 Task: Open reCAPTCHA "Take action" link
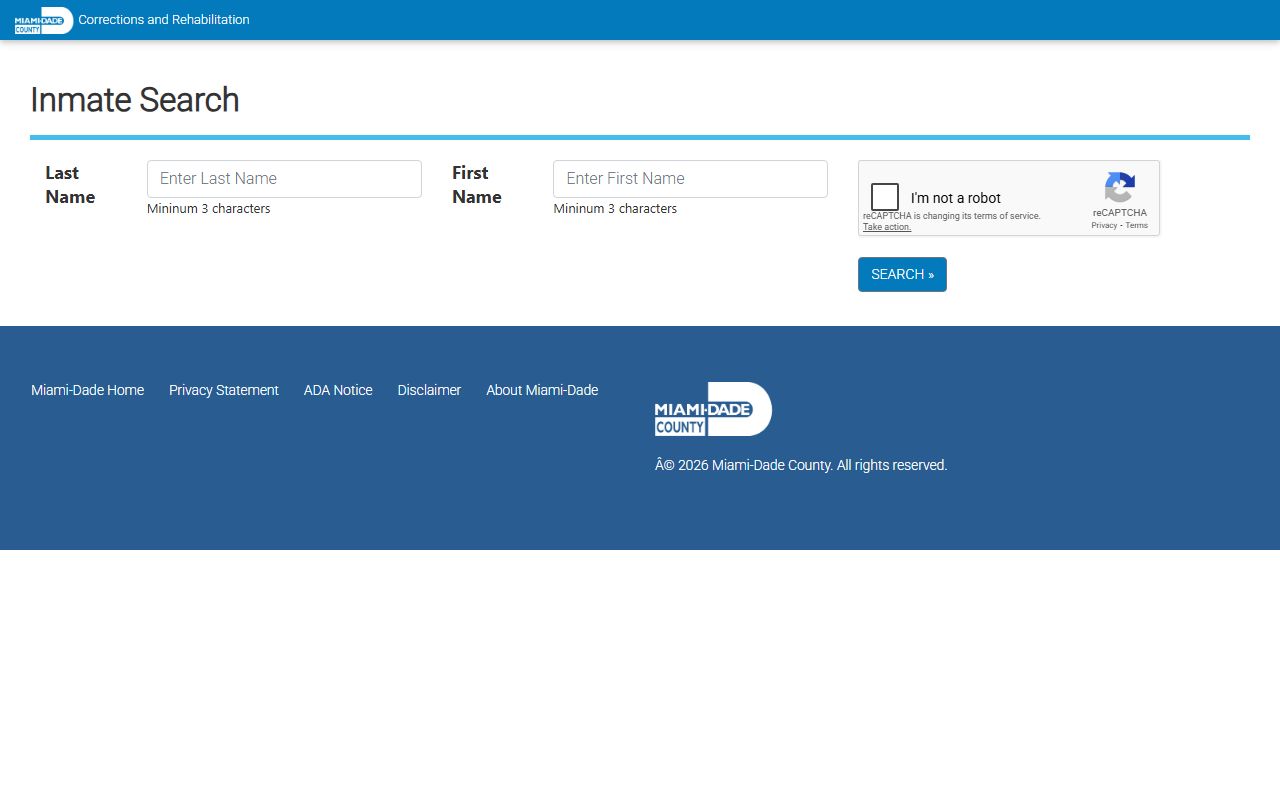(887, 227)
